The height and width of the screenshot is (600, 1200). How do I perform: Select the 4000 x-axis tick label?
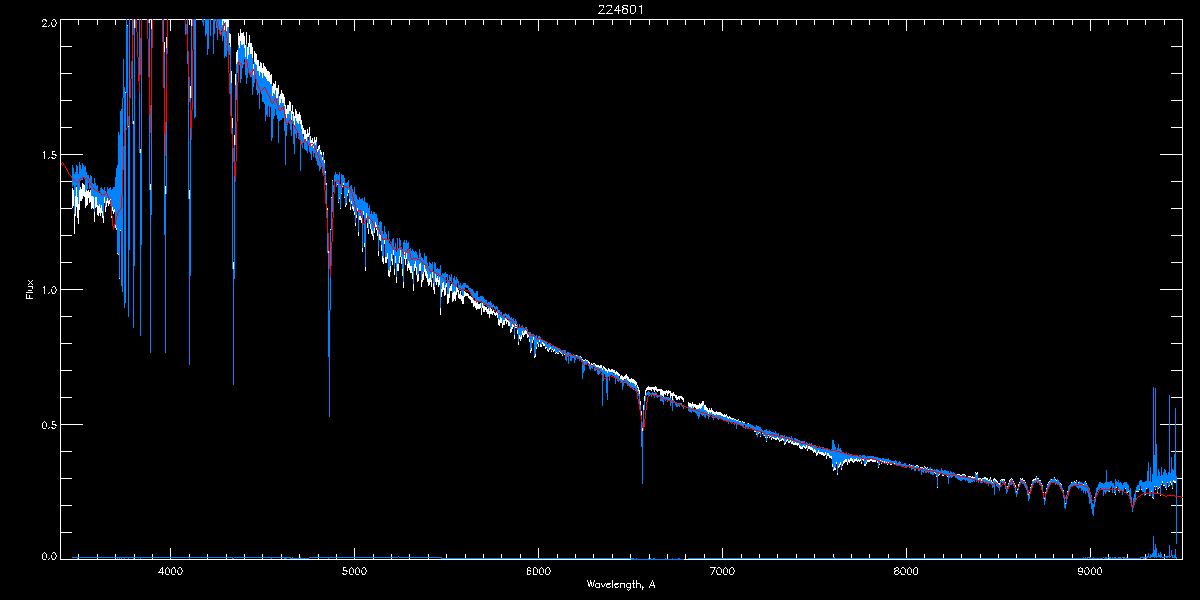170,570
